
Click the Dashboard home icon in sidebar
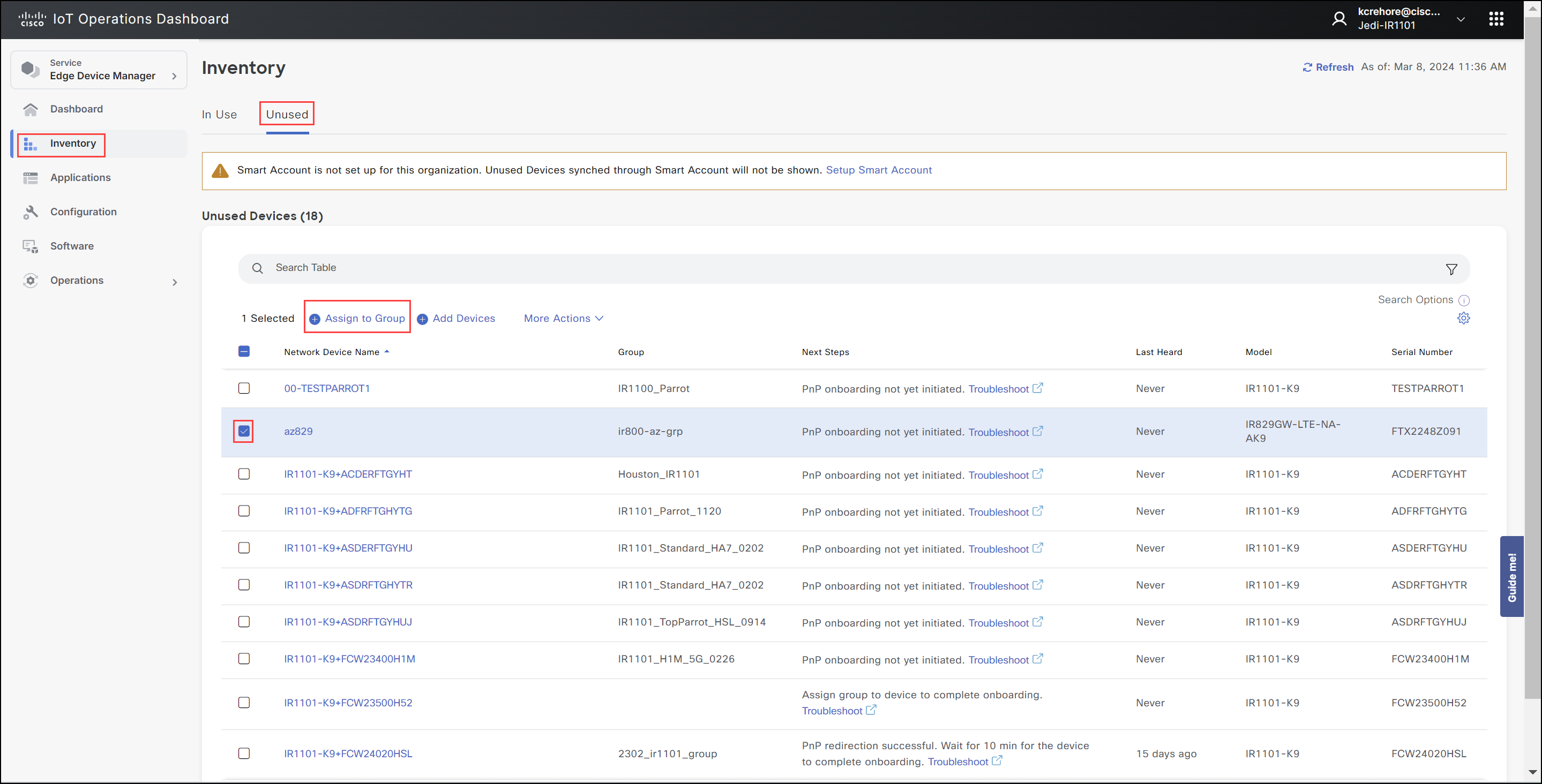[31, 109]
